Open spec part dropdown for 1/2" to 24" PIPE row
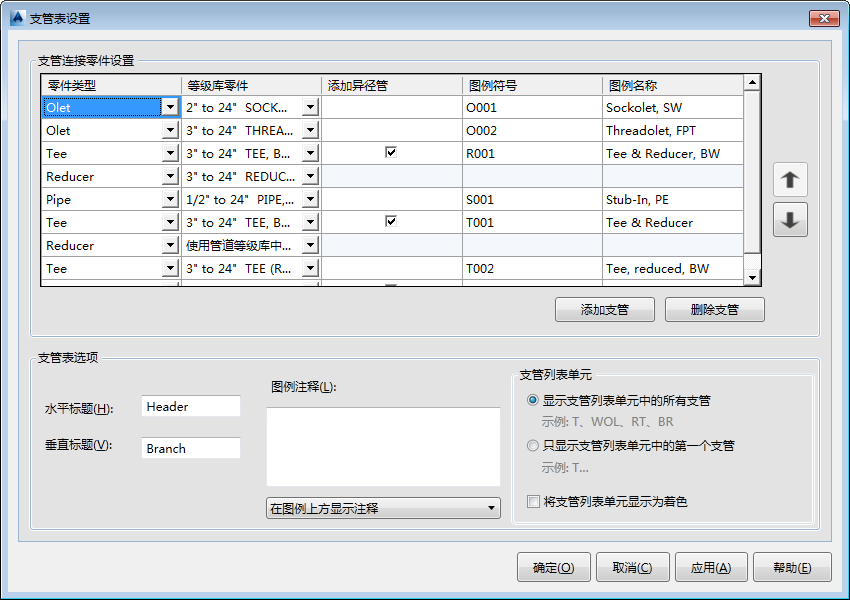 click(x=310, y=199)
